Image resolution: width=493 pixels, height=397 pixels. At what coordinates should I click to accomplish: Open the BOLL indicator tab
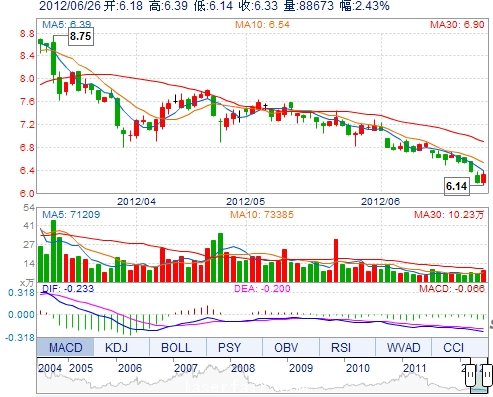176,347
